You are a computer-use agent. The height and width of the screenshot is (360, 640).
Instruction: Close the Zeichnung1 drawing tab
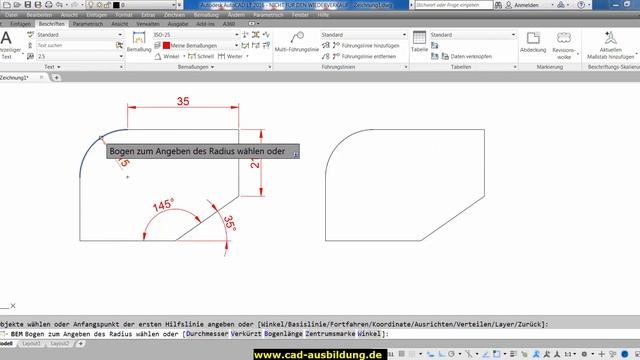click(x=42, y=77)
